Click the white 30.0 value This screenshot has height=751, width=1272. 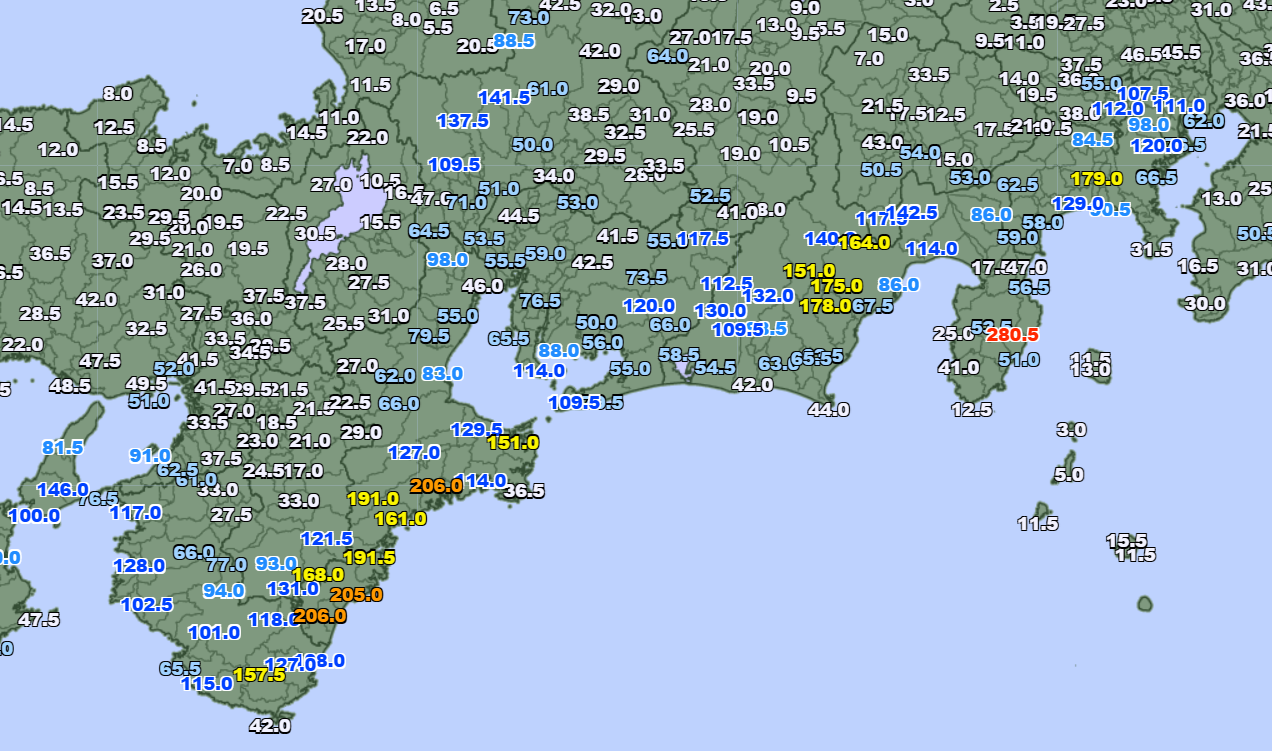pos(1205,303)
